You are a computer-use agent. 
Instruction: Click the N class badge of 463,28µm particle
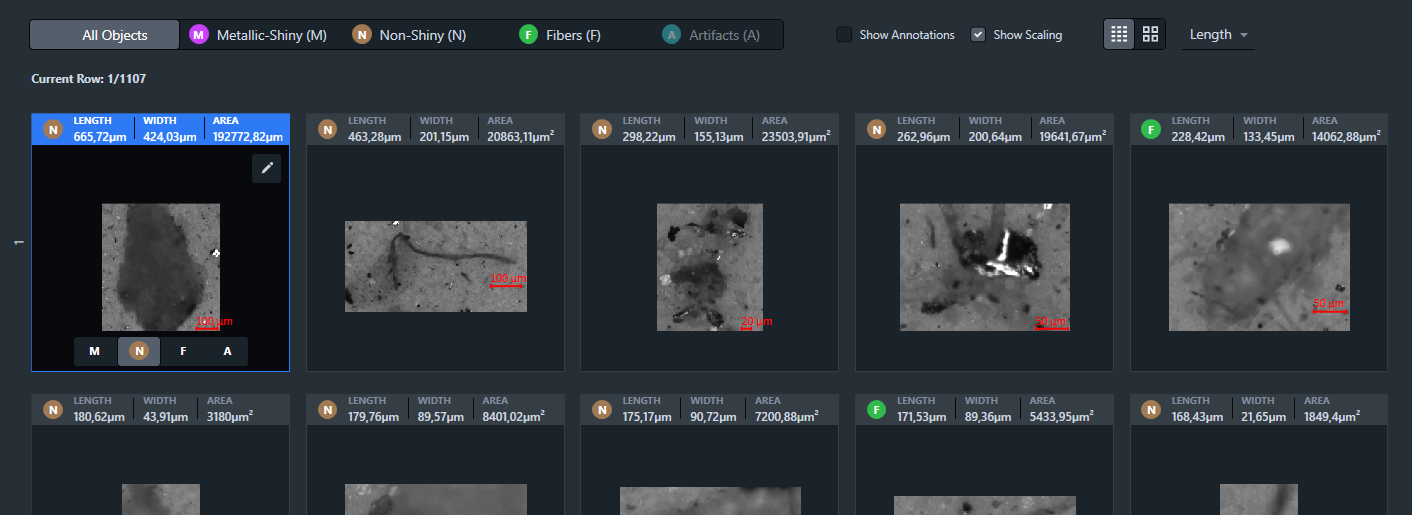[x=327, y=129]
